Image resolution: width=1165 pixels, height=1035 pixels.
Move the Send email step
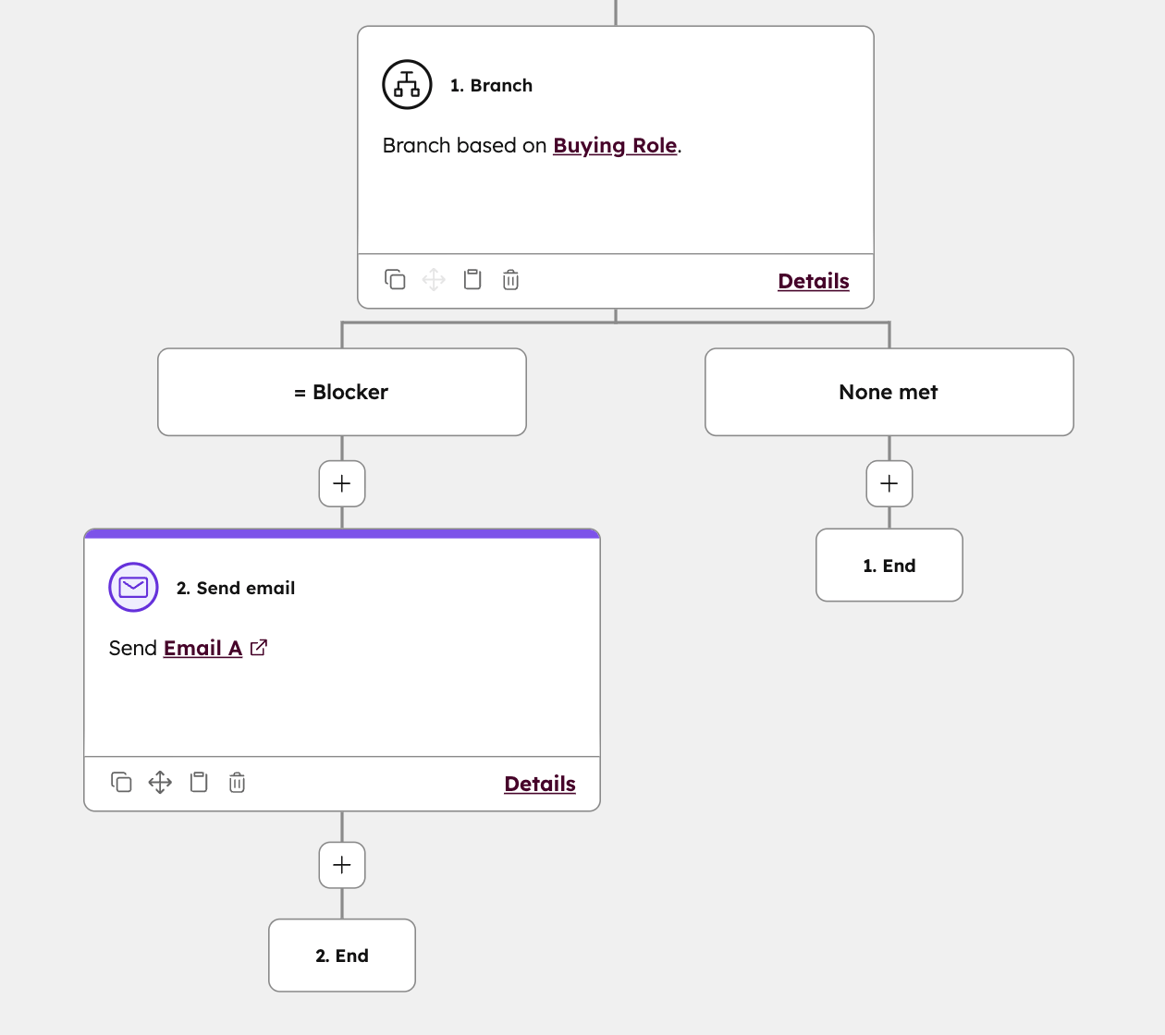pos(159,783)
